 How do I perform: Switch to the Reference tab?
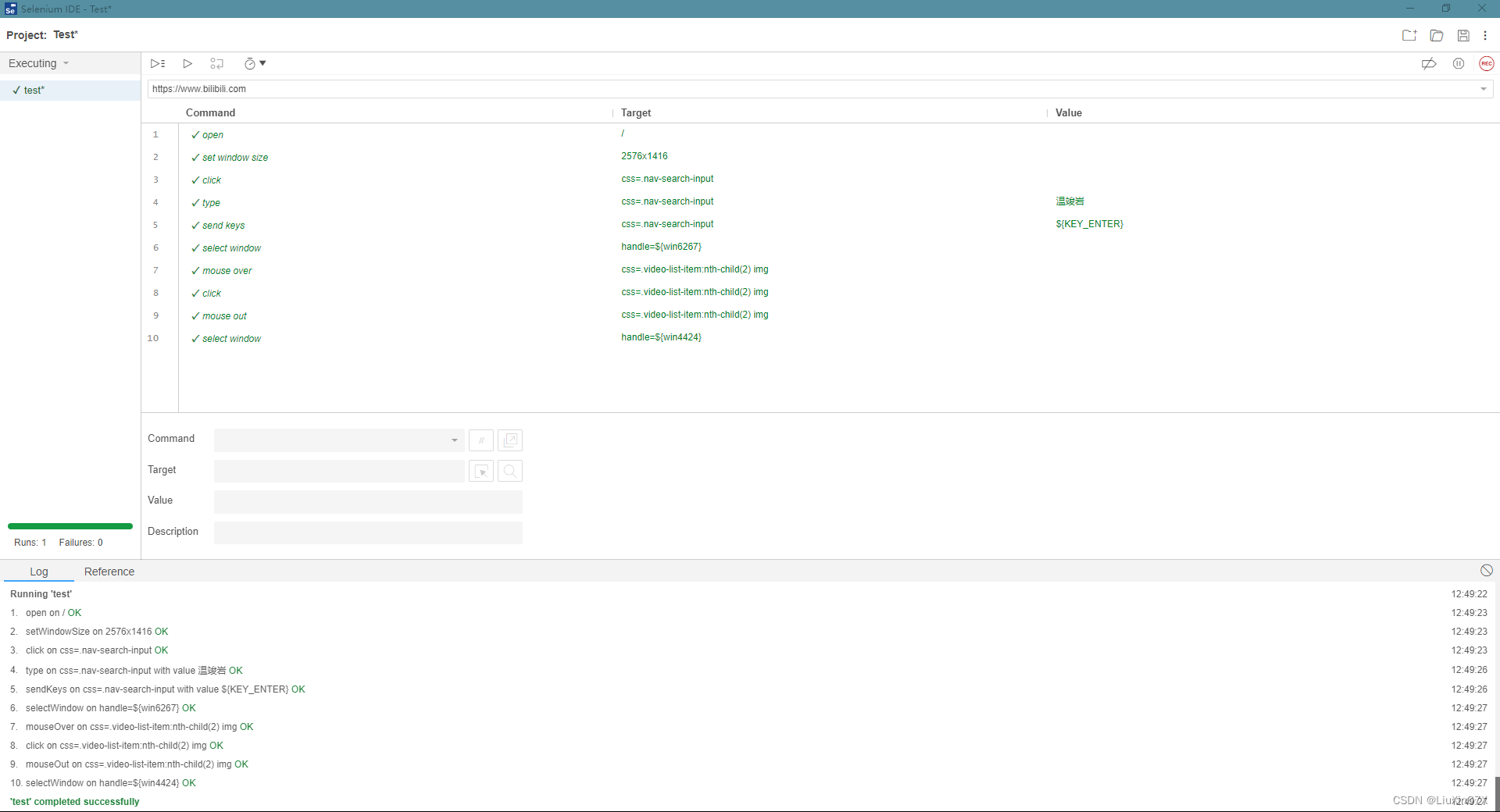tap(109, 572)
